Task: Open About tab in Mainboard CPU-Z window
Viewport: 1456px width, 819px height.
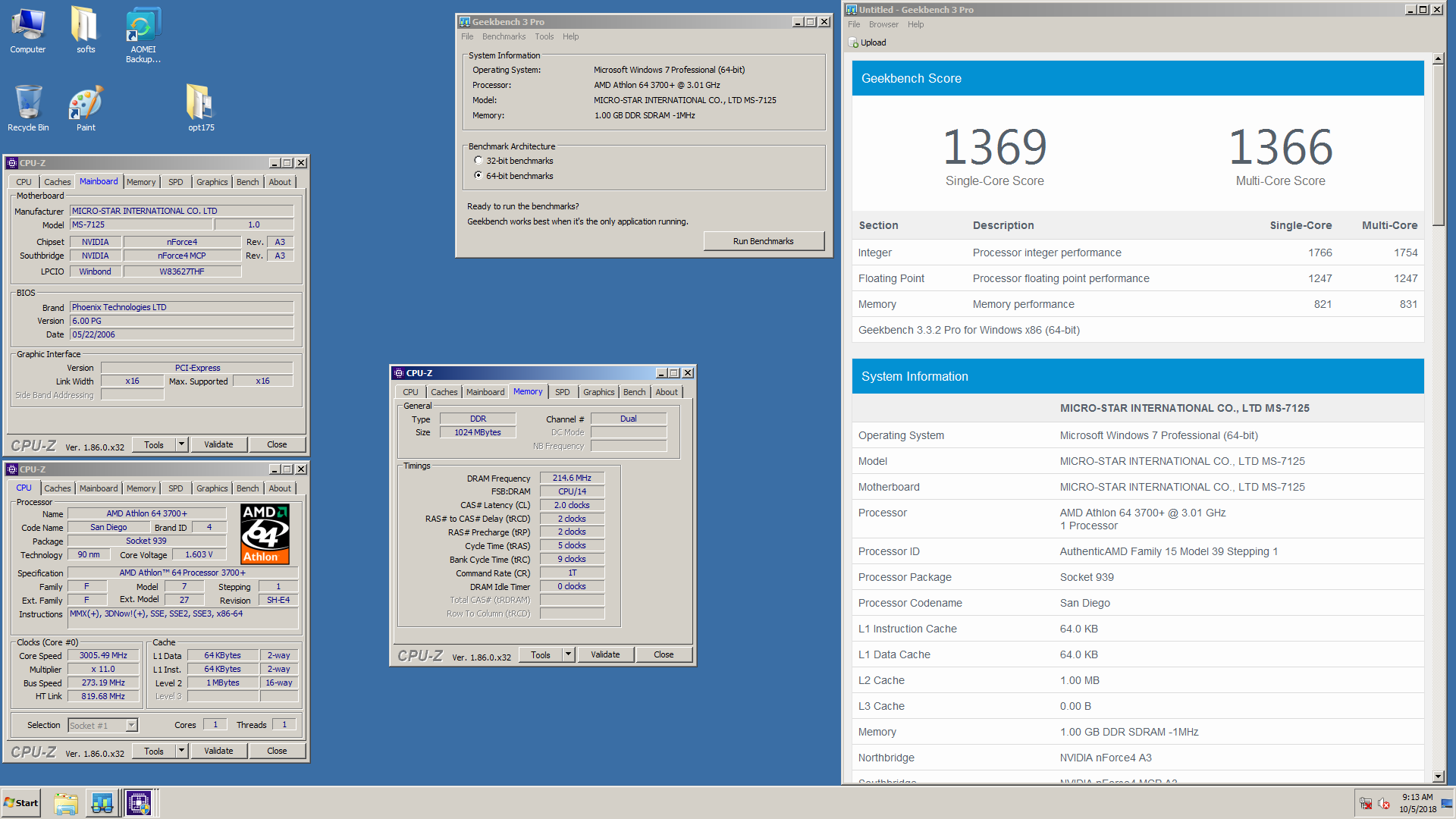Action: click(x=280, y=182)
